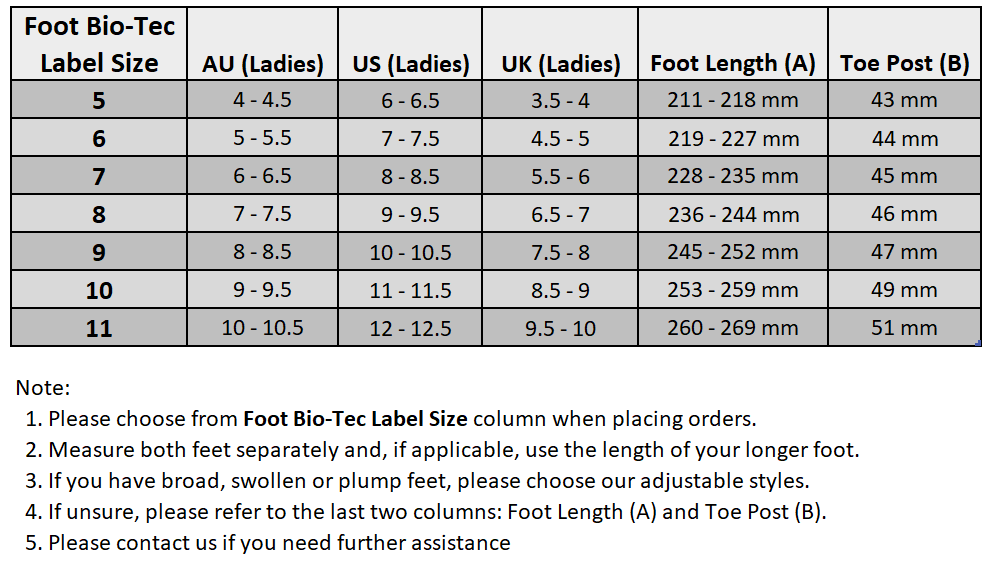Click label size 5 row cell
Viewport: 990px width, 568px height.
pos(98,101)
